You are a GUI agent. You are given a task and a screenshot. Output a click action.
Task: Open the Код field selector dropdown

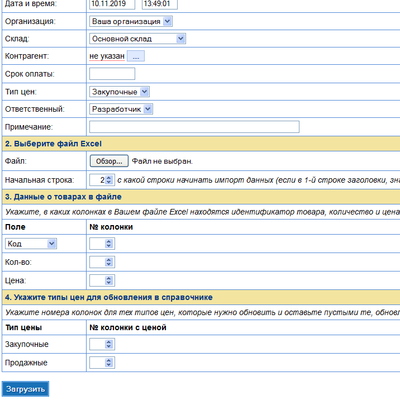(31, 244)
